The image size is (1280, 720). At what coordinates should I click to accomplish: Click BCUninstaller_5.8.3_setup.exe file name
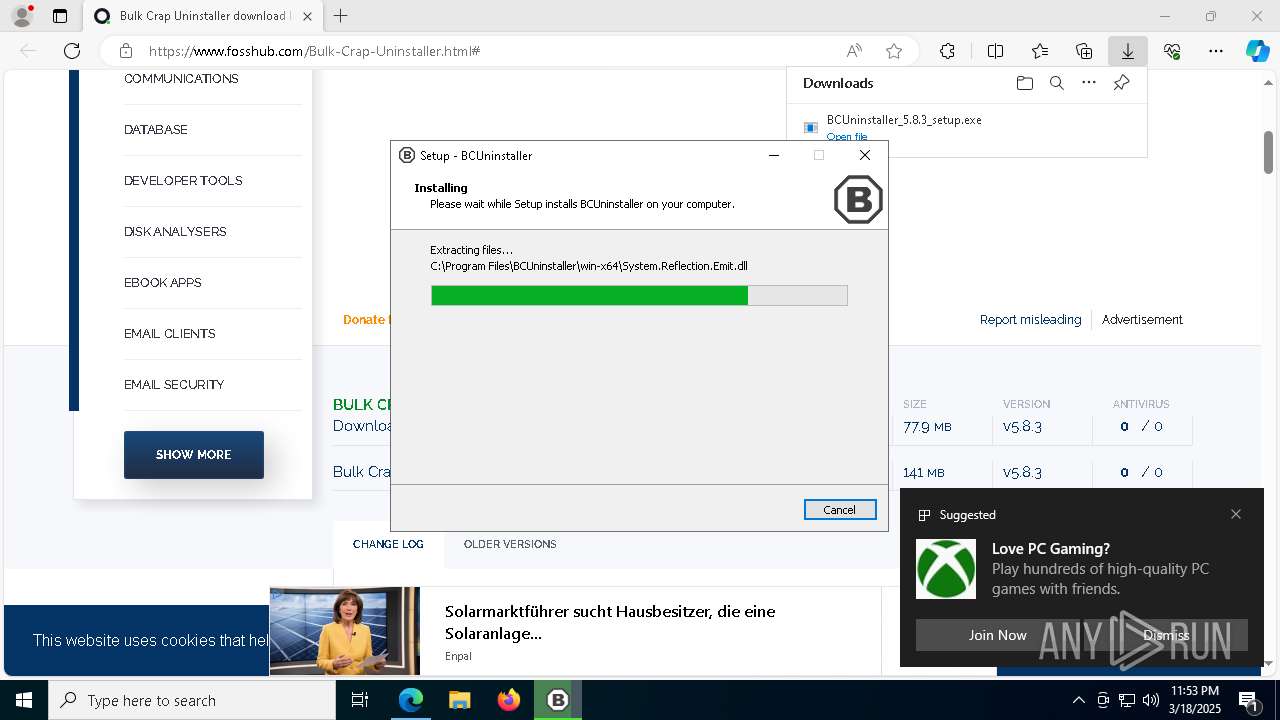coord(904,120)
